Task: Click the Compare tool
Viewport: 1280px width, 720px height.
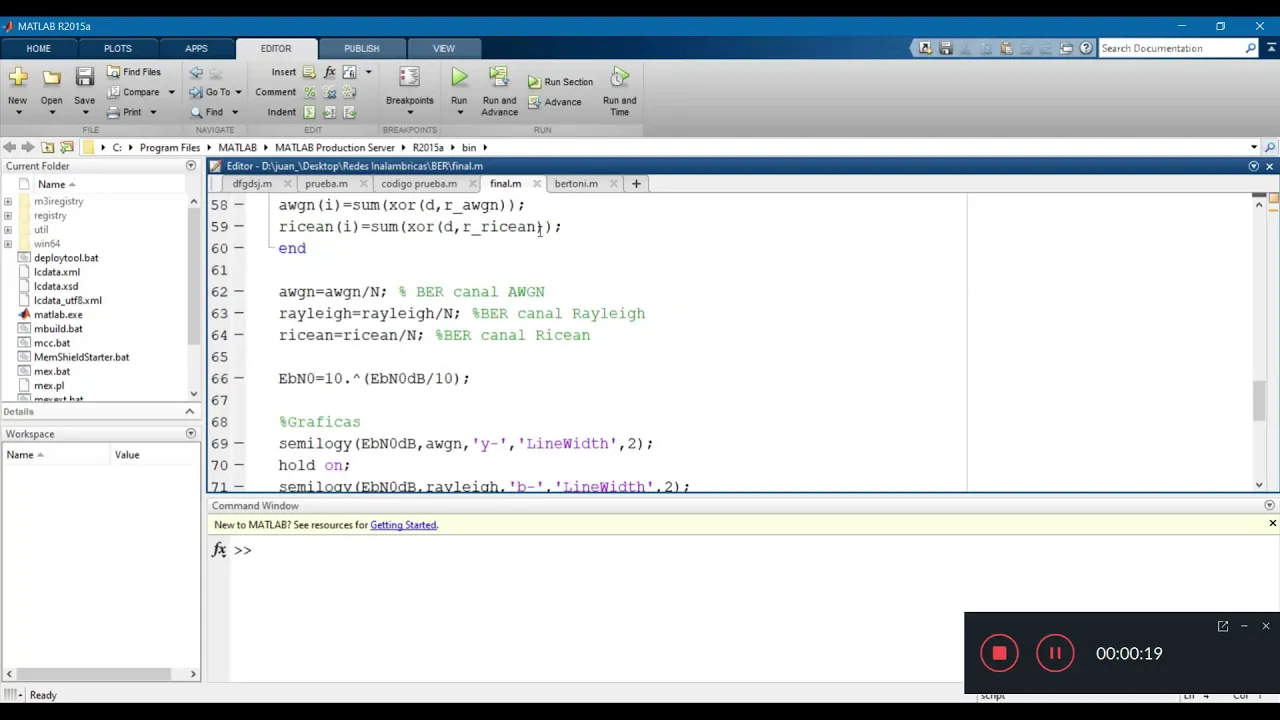Action: [x=133, y=92]
